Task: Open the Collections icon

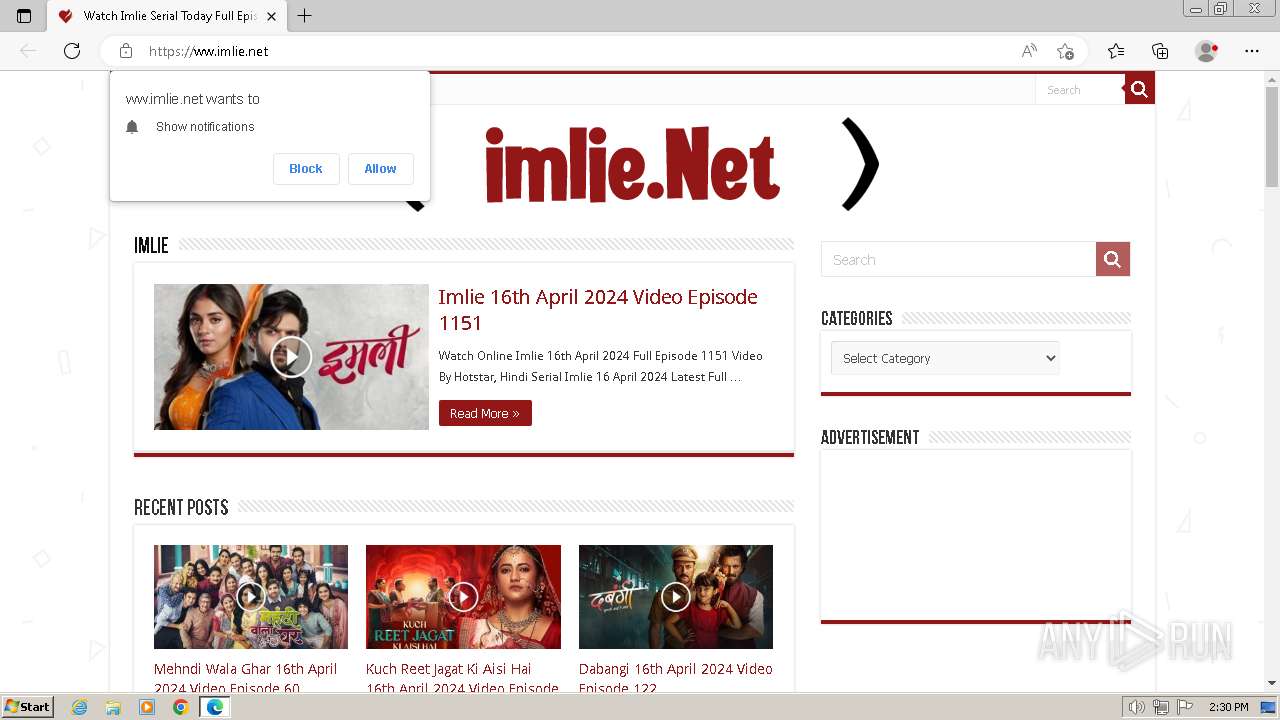Action: coord(1160,51)
